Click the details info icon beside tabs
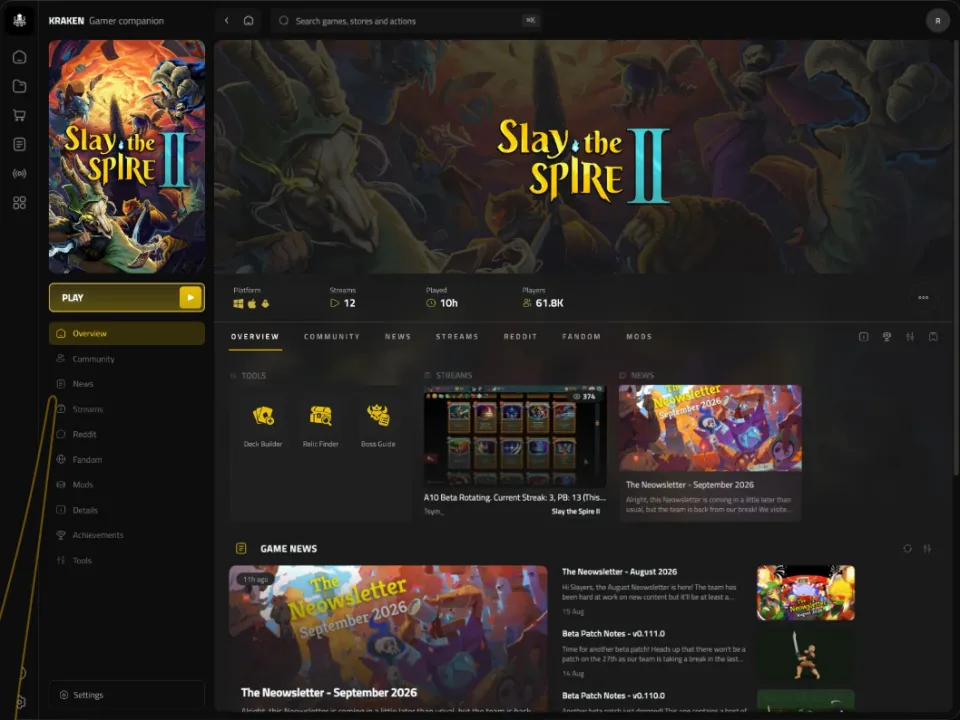 [x=863, y=337]
